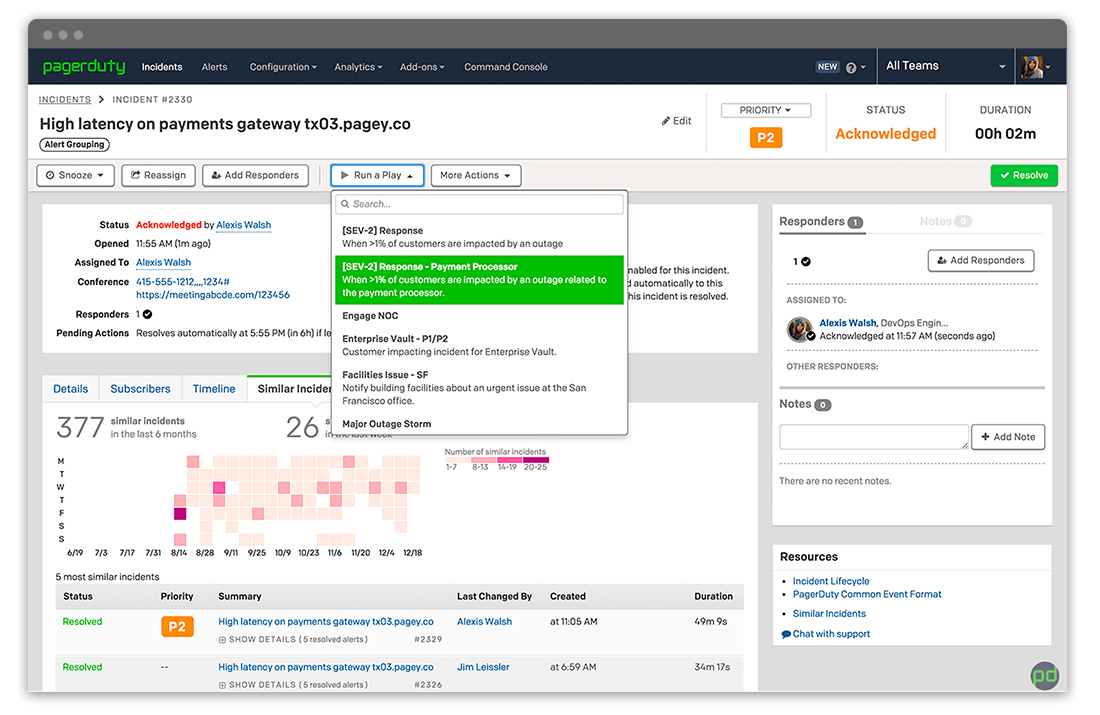Click the Alert Grouping badge
1100x715 pixels.
click(x=75, y=145)
